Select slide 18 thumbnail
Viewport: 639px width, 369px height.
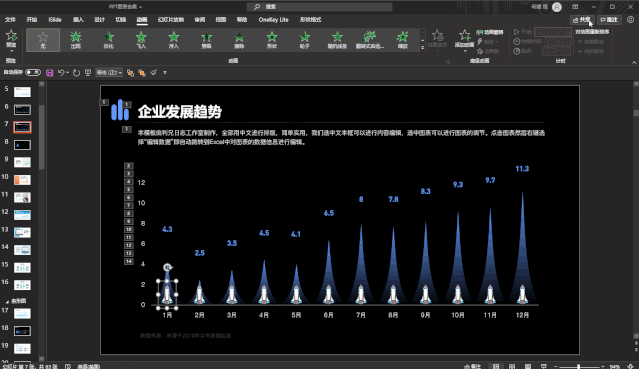(x=22, y=331)
